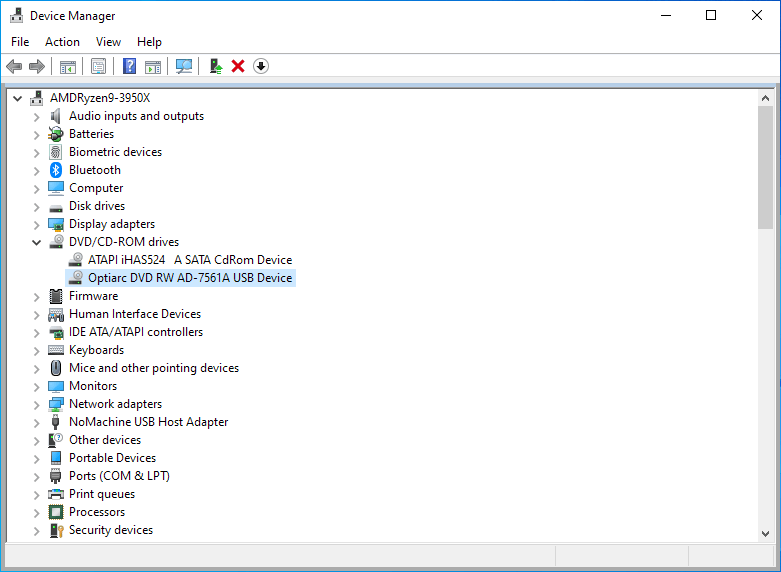Click the Security devices key icon
This screenshot has height=572, width=781.
coord(57,530)
